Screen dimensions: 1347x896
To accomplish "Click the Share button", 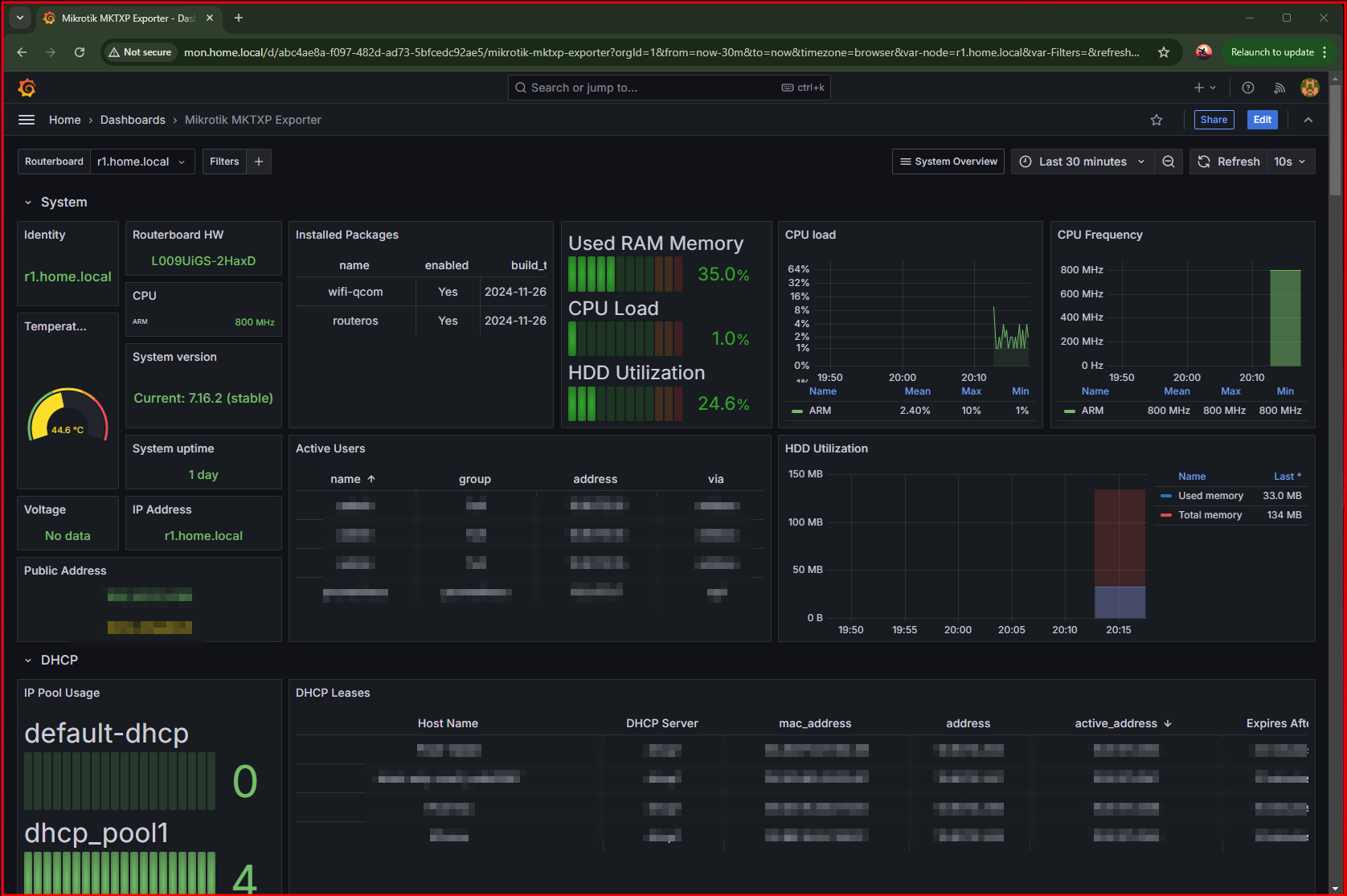I will (x=1214, y=120).
